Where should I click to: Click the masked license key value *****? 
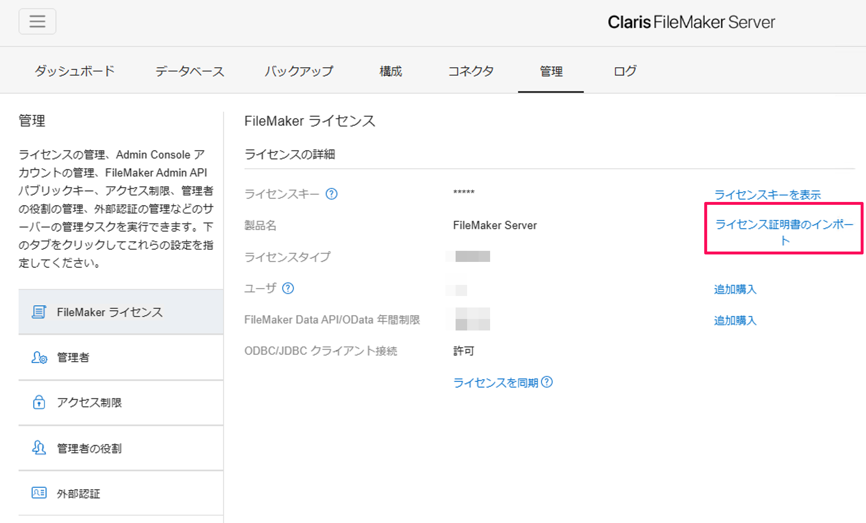click(463, 193)
